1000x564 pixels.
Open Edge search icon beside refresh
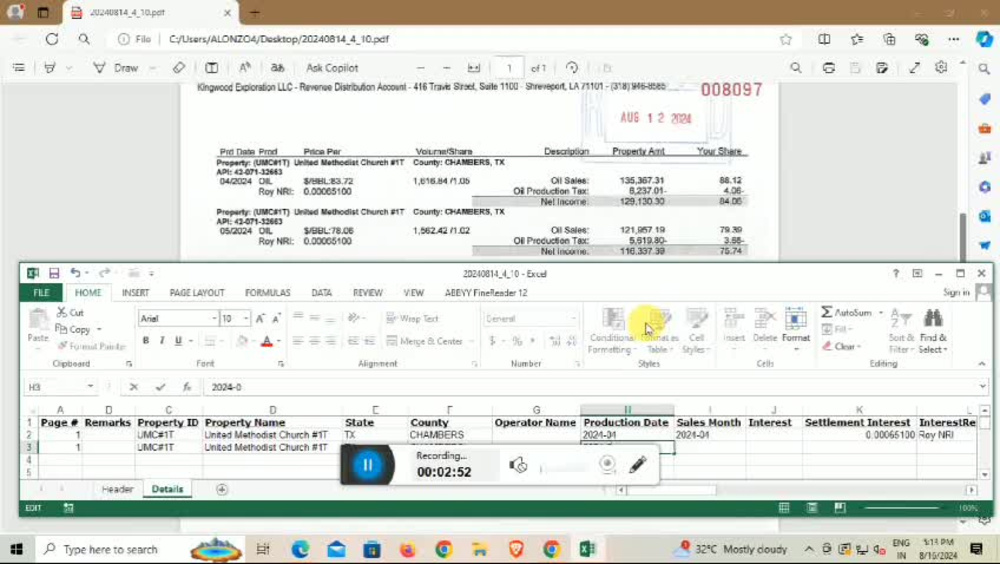click(x=84, y=39)
